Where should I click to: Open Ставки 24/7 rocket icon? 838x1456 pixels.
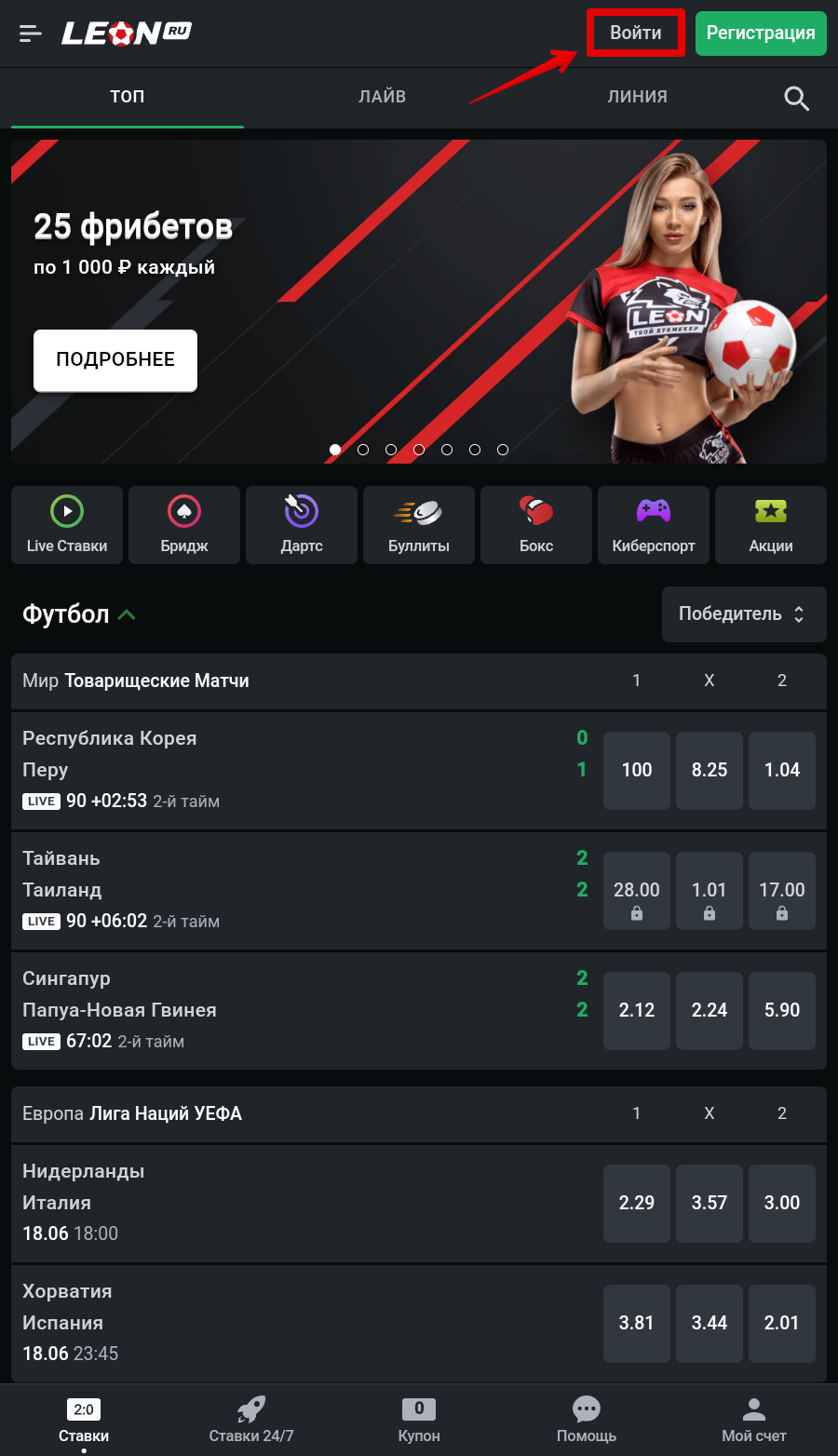tap(251, 1420)
